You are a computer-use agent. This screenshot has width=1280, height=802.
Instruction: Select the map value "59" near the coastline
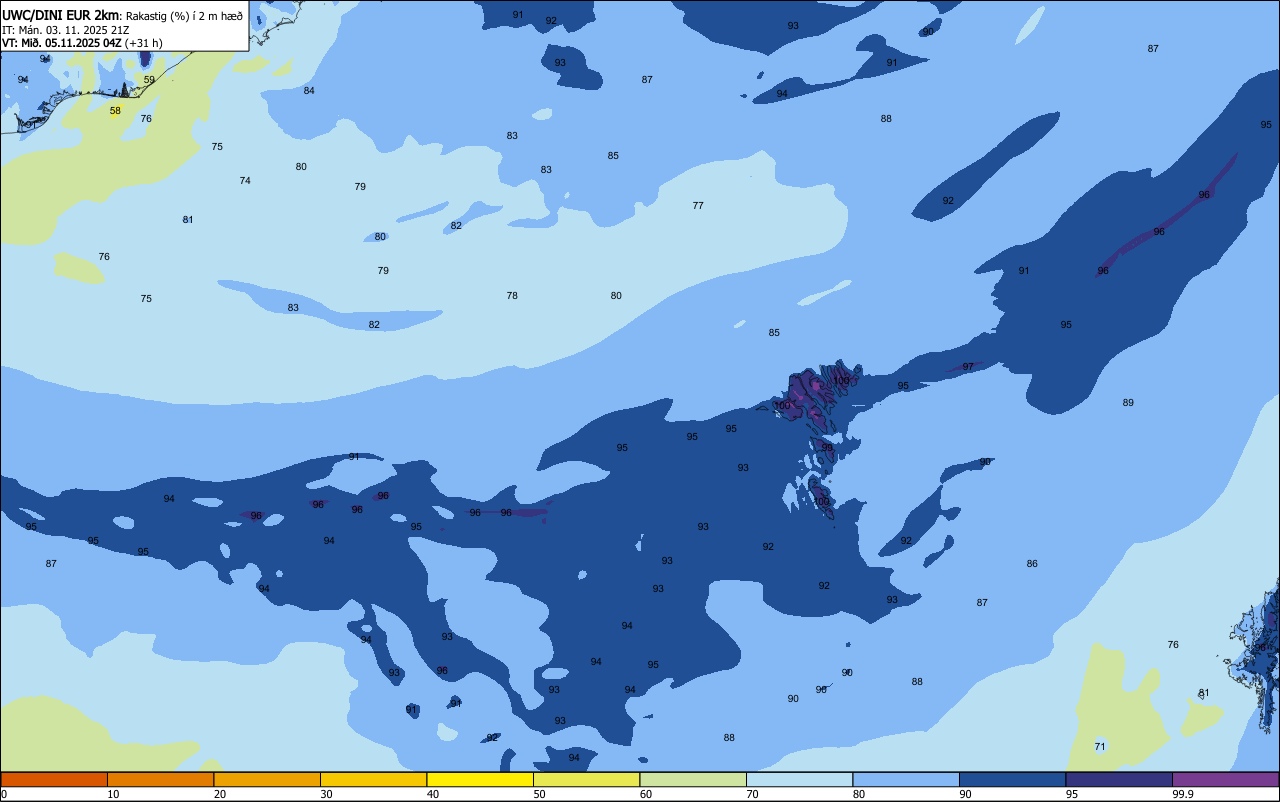click(149, 80)
